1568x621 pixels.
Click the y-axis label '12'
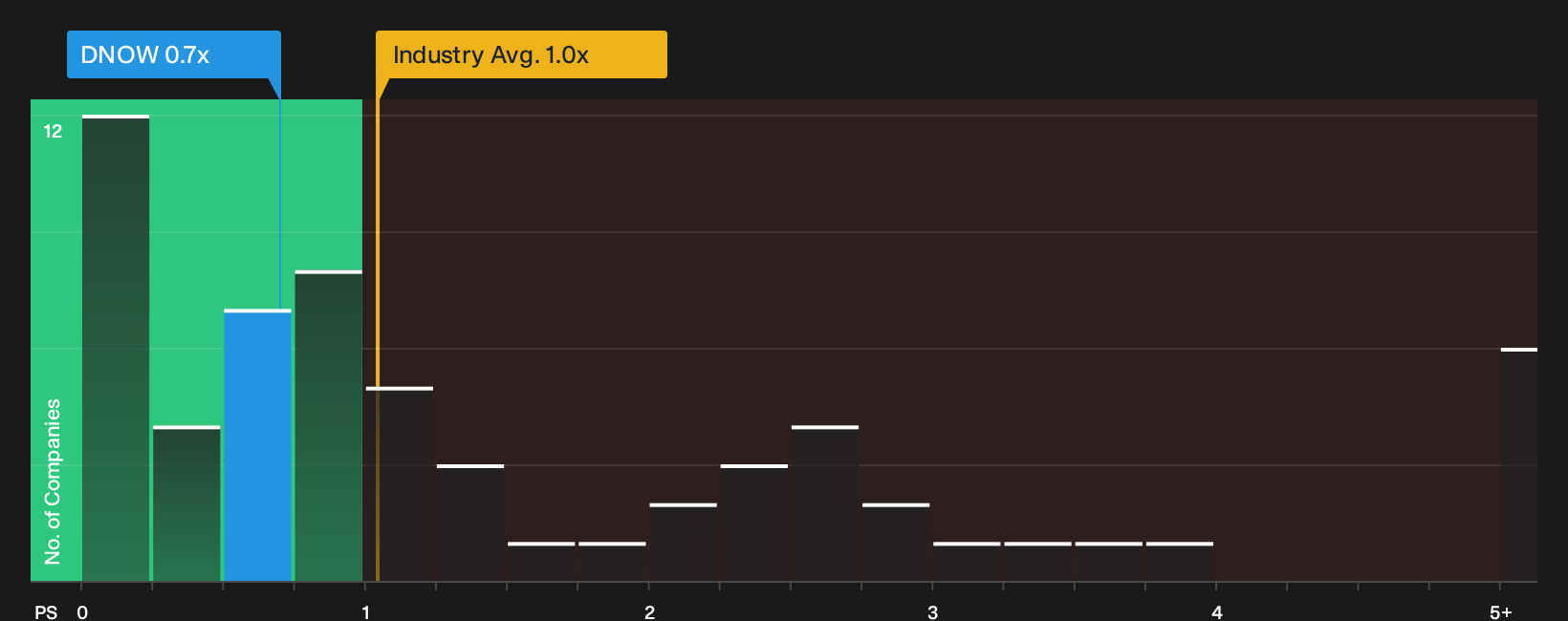click(53, 131)
